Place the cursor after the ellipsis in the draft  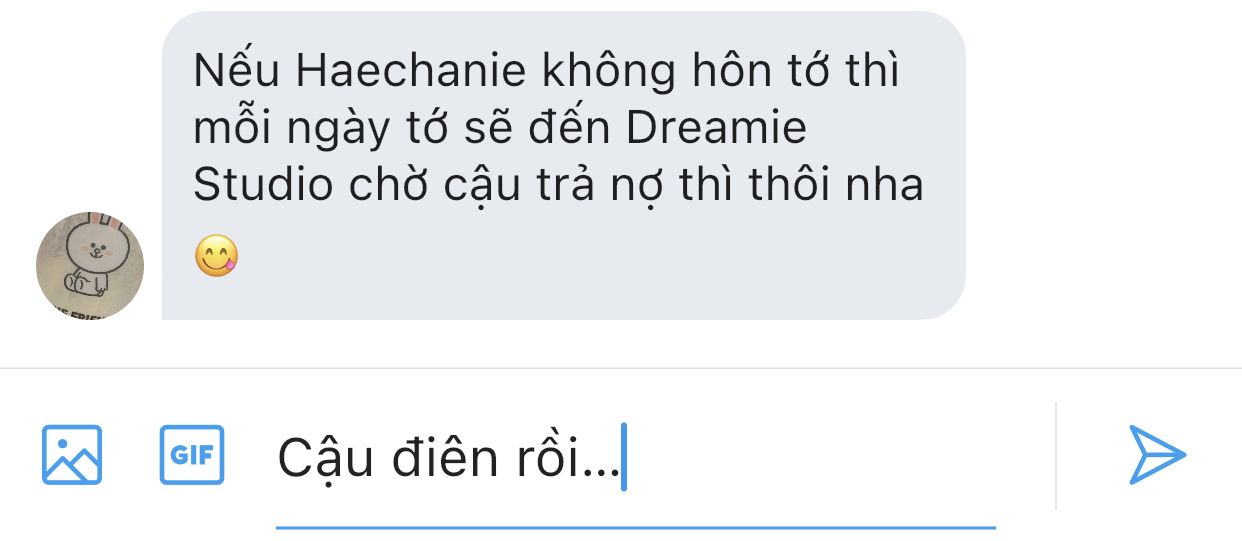coord(622,458)
